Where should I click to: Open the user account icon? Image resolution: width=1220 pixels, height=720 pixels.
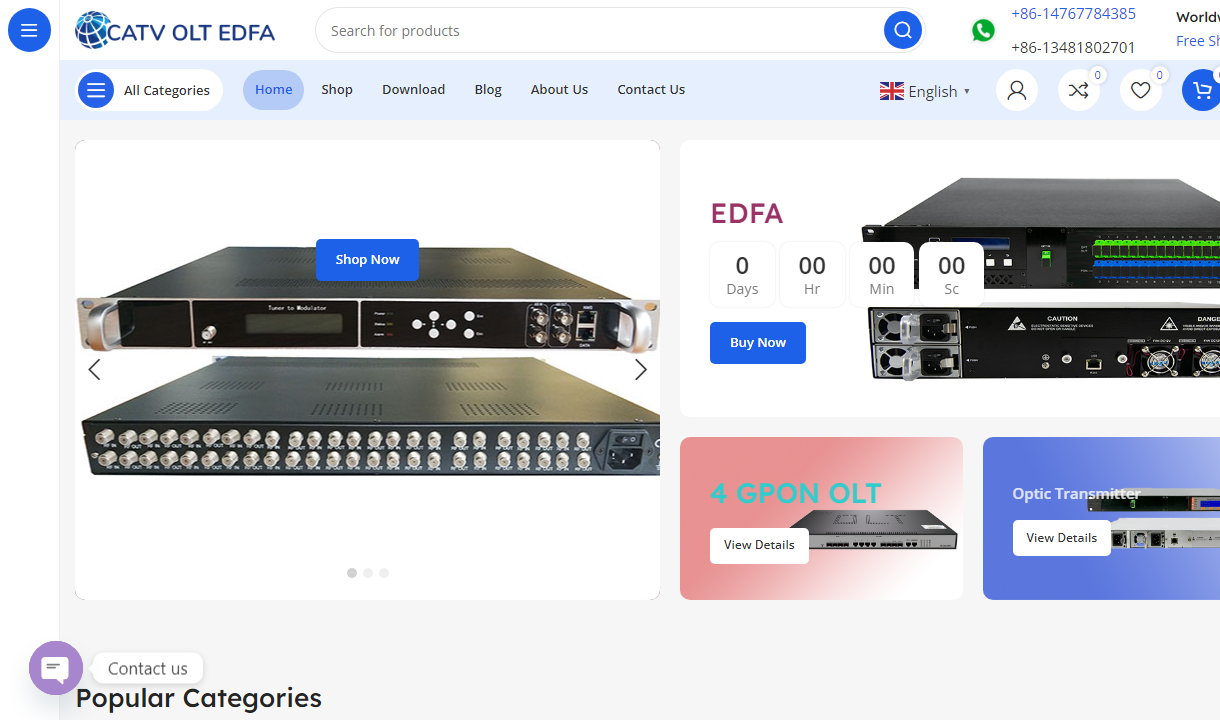click(x=1017, y=90)
